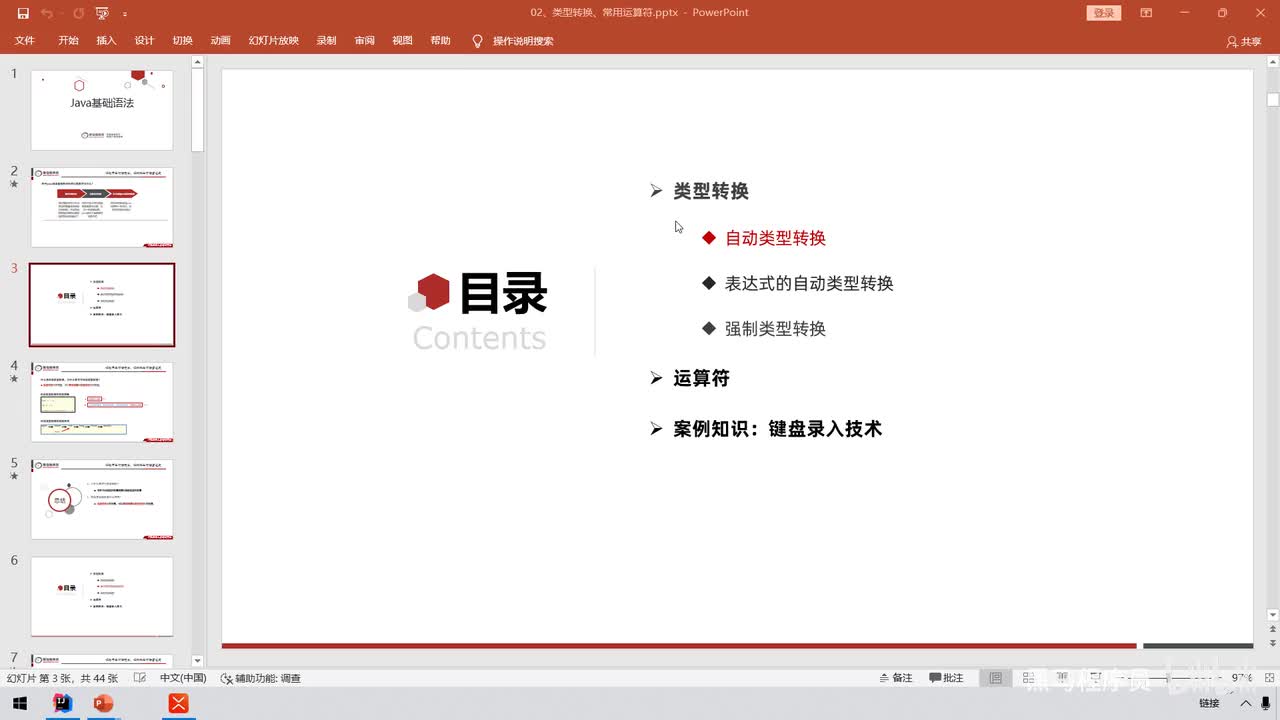Click the animation star marker beside slide 4
This screenshot has height=720, width=1280.
point(14,380)
